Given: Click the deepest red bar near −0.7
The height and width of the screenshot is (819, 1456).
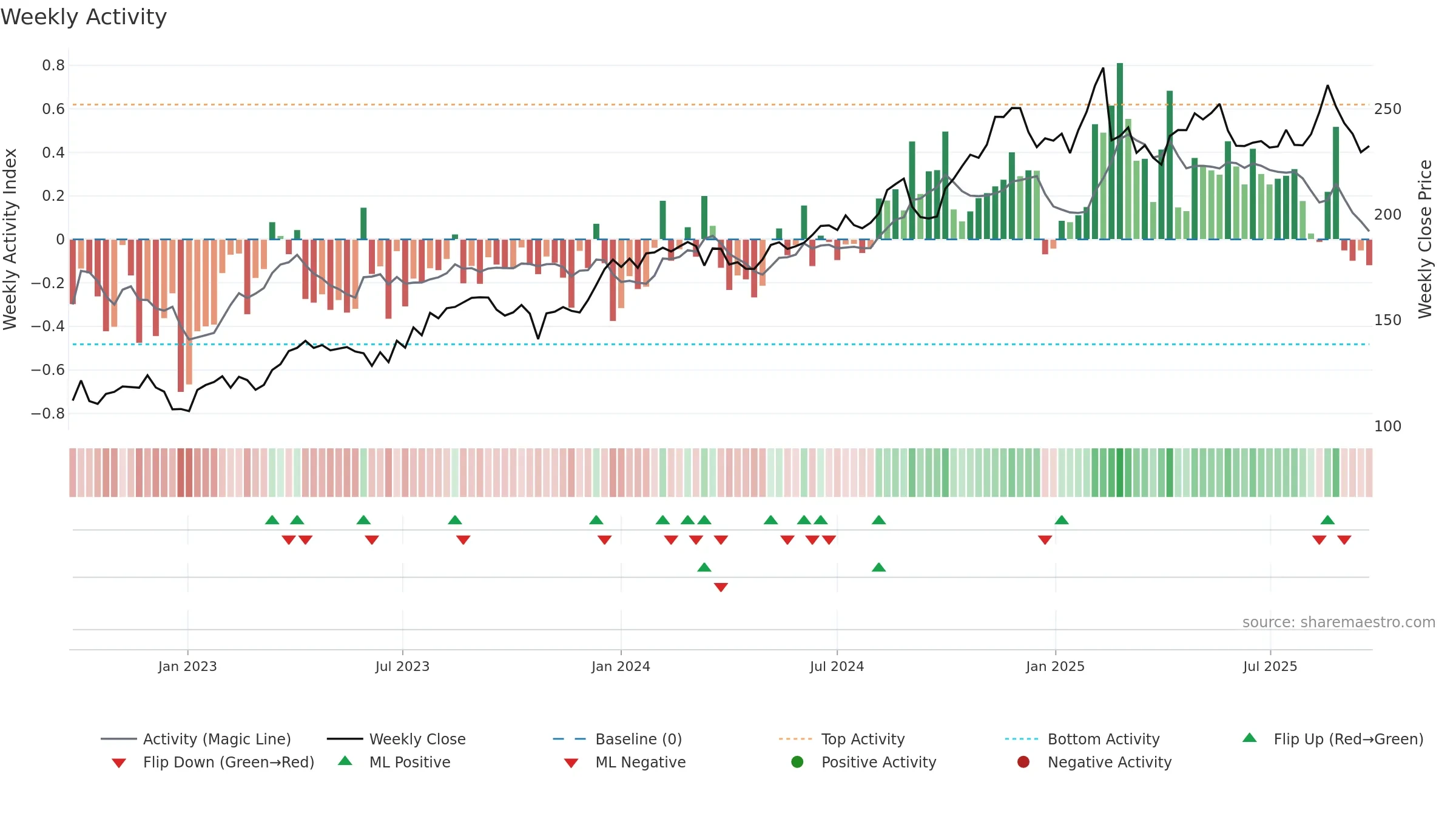Looking at the screenshot, I should [x=181, y=315].
